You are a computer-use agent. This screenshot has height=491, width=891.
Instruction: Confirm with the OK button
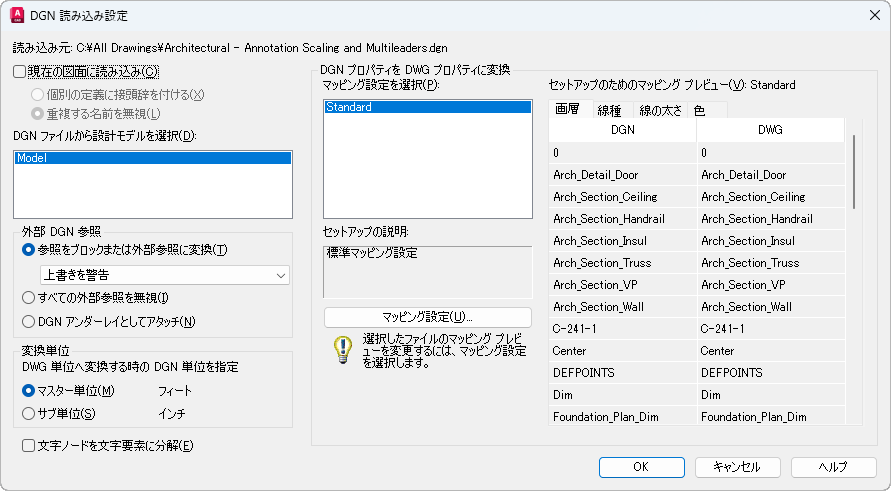coord(642,467)
